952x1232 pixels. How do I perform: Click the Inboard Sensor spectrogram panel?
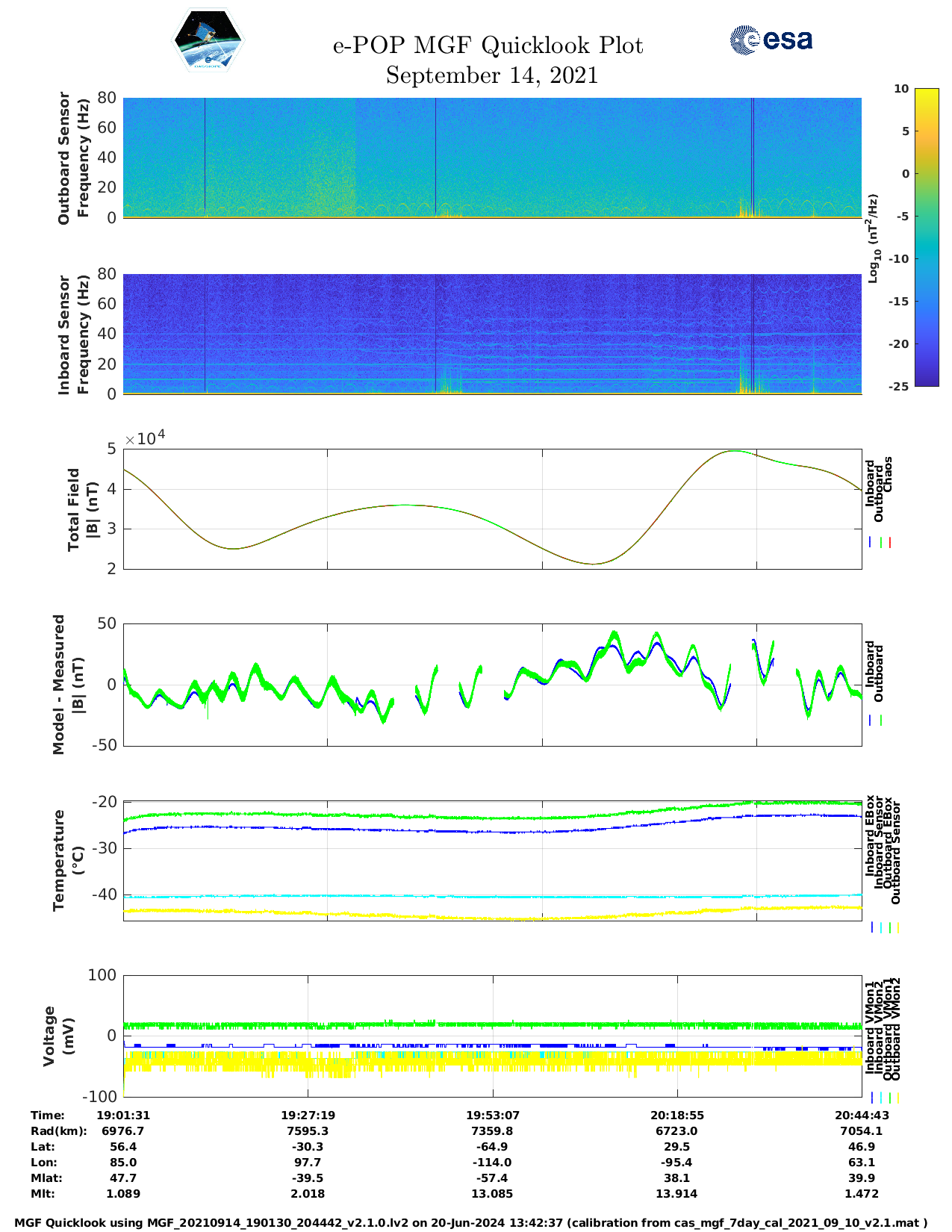pyautogui.click(x=492, y=334)
